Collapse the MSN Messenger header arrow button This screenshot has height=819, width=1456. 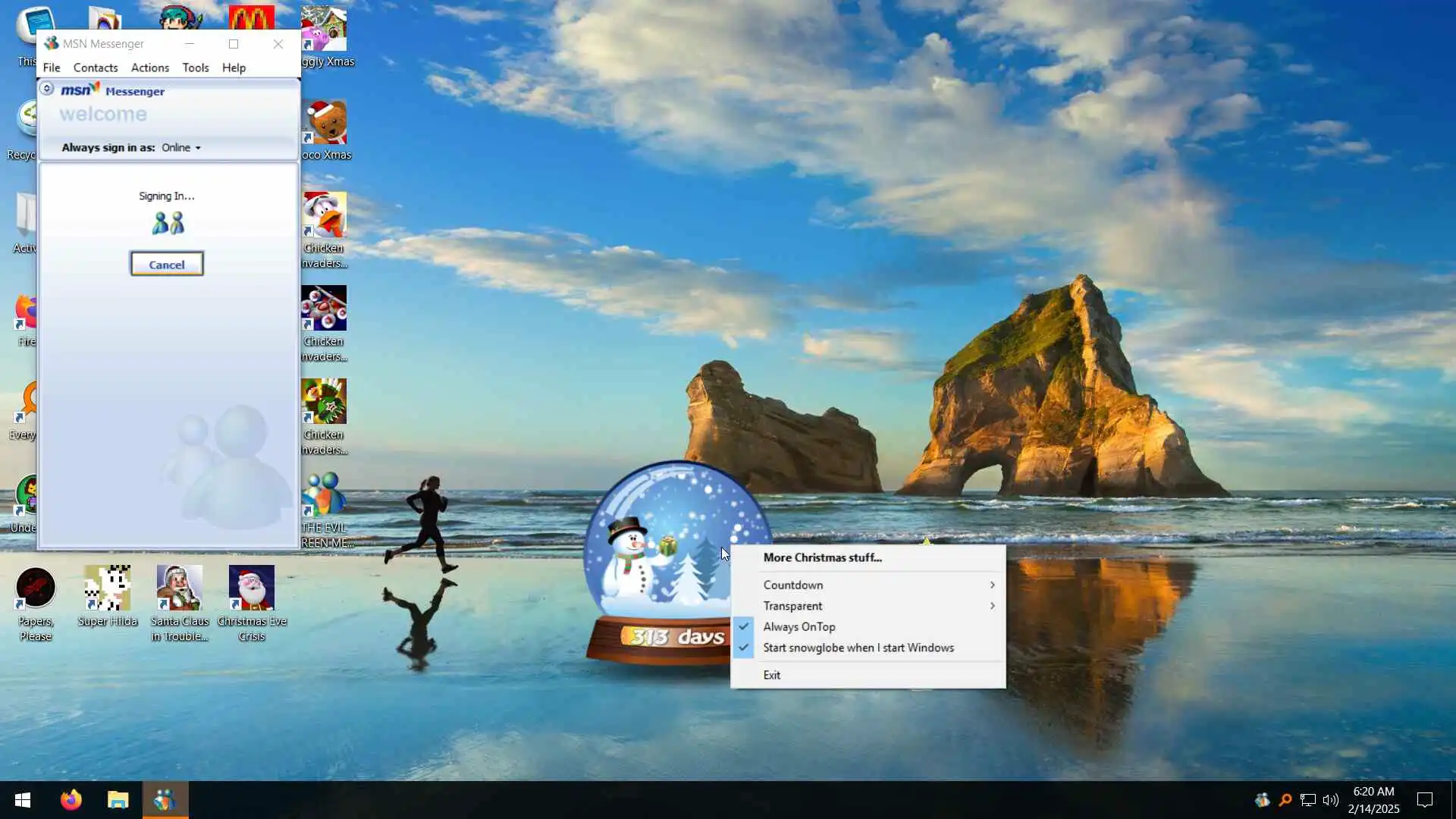[47, 89]
